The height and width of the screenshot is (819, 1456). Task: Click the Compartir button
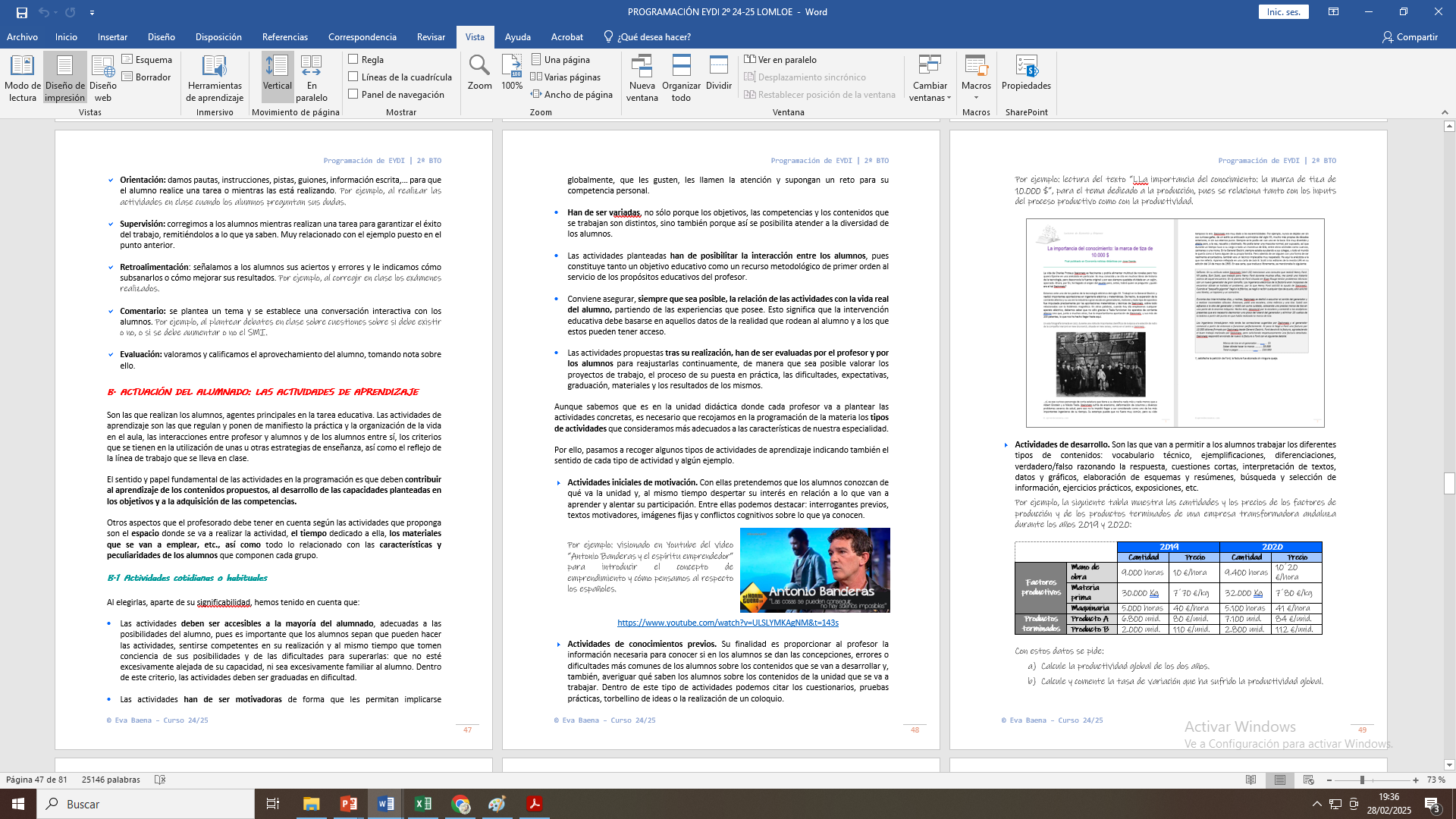pyautogui.click(x=1410, y=36)
